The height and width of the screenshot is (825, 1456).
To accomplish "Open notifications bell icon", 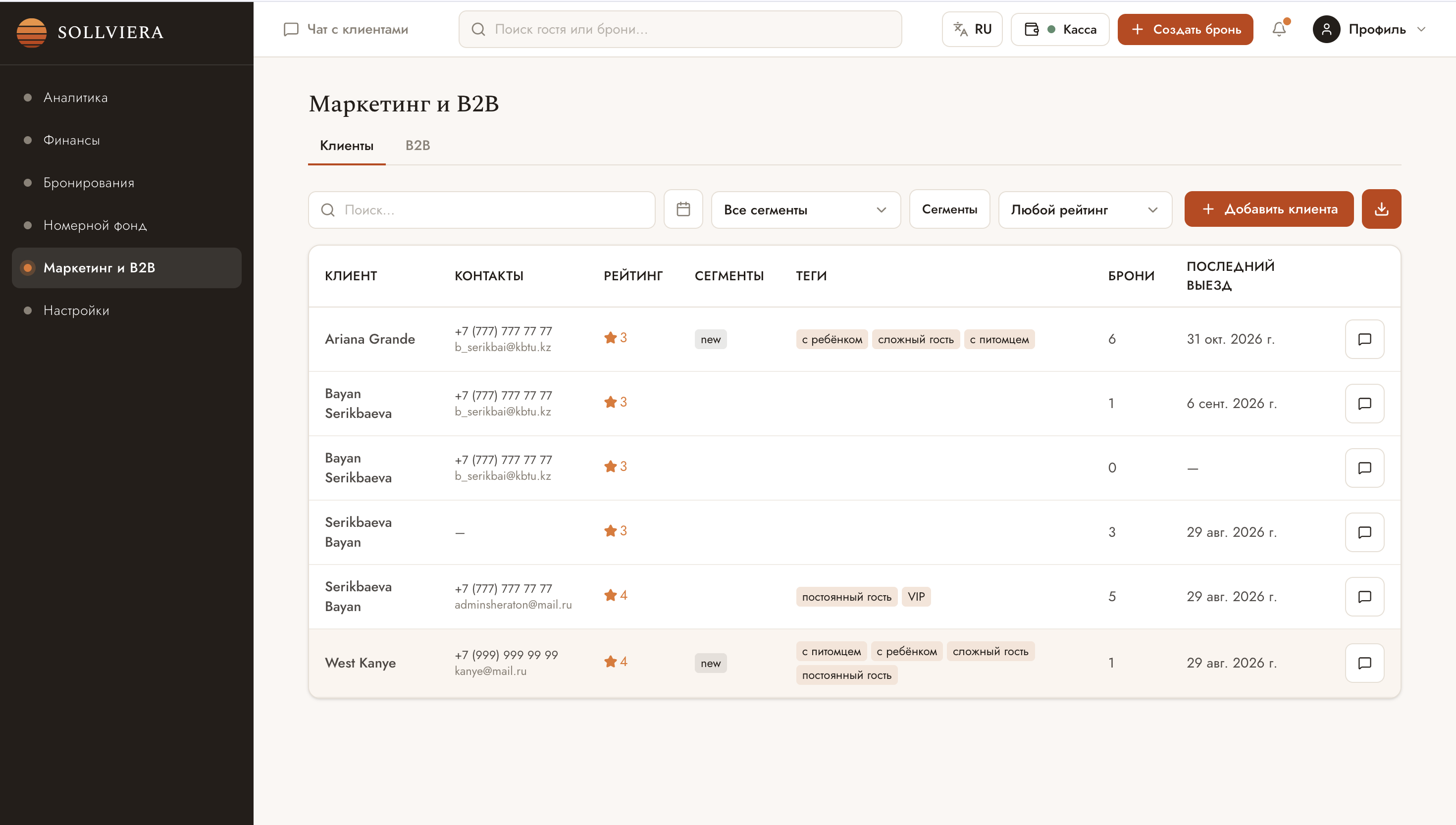I will click(x=1279, y=29).
